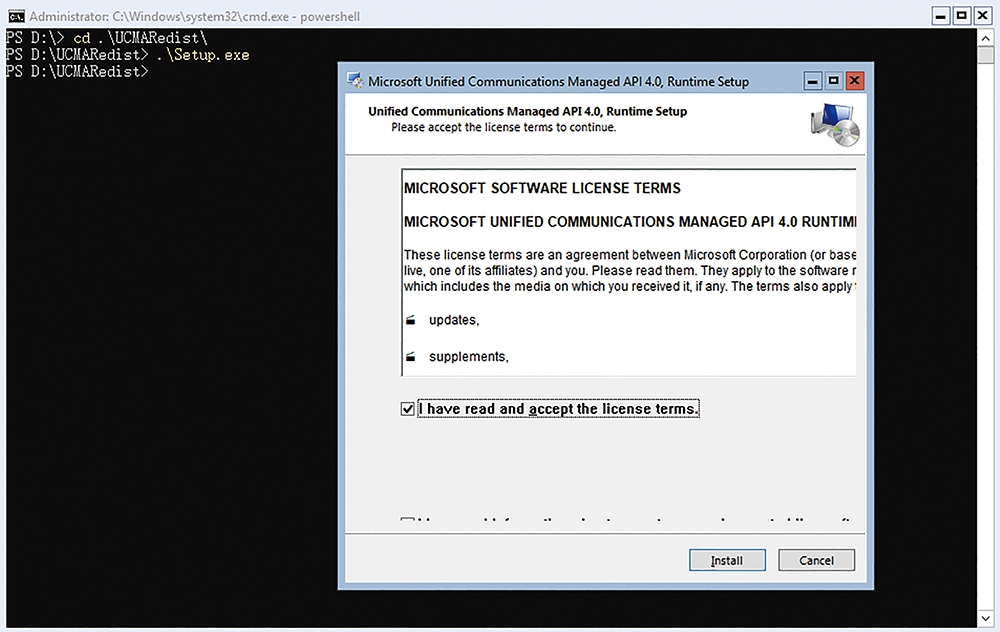Click the setup installer icon in dialog title

click(355, 81)
